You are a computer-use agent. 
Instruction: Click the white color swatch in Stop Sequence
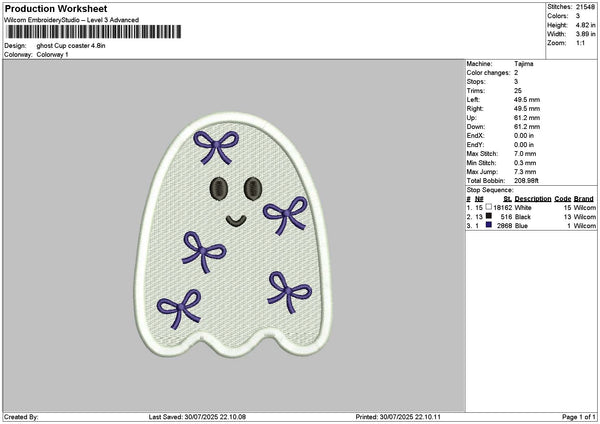pos(488,207)
